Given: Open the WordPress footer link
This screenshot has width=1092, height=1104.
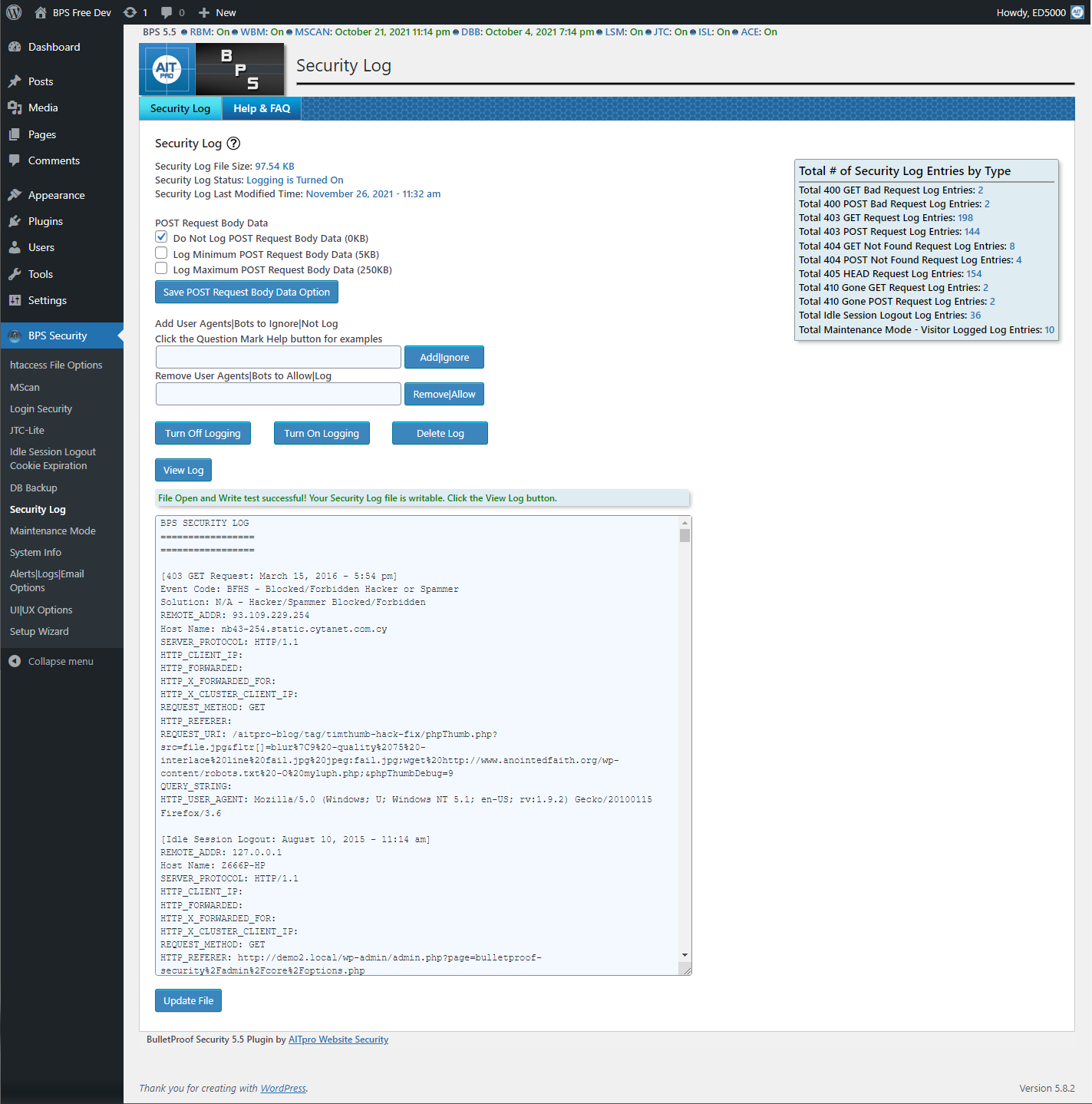Looking at the screenshot, I should pyautogui.click(x=283, y=1089).
